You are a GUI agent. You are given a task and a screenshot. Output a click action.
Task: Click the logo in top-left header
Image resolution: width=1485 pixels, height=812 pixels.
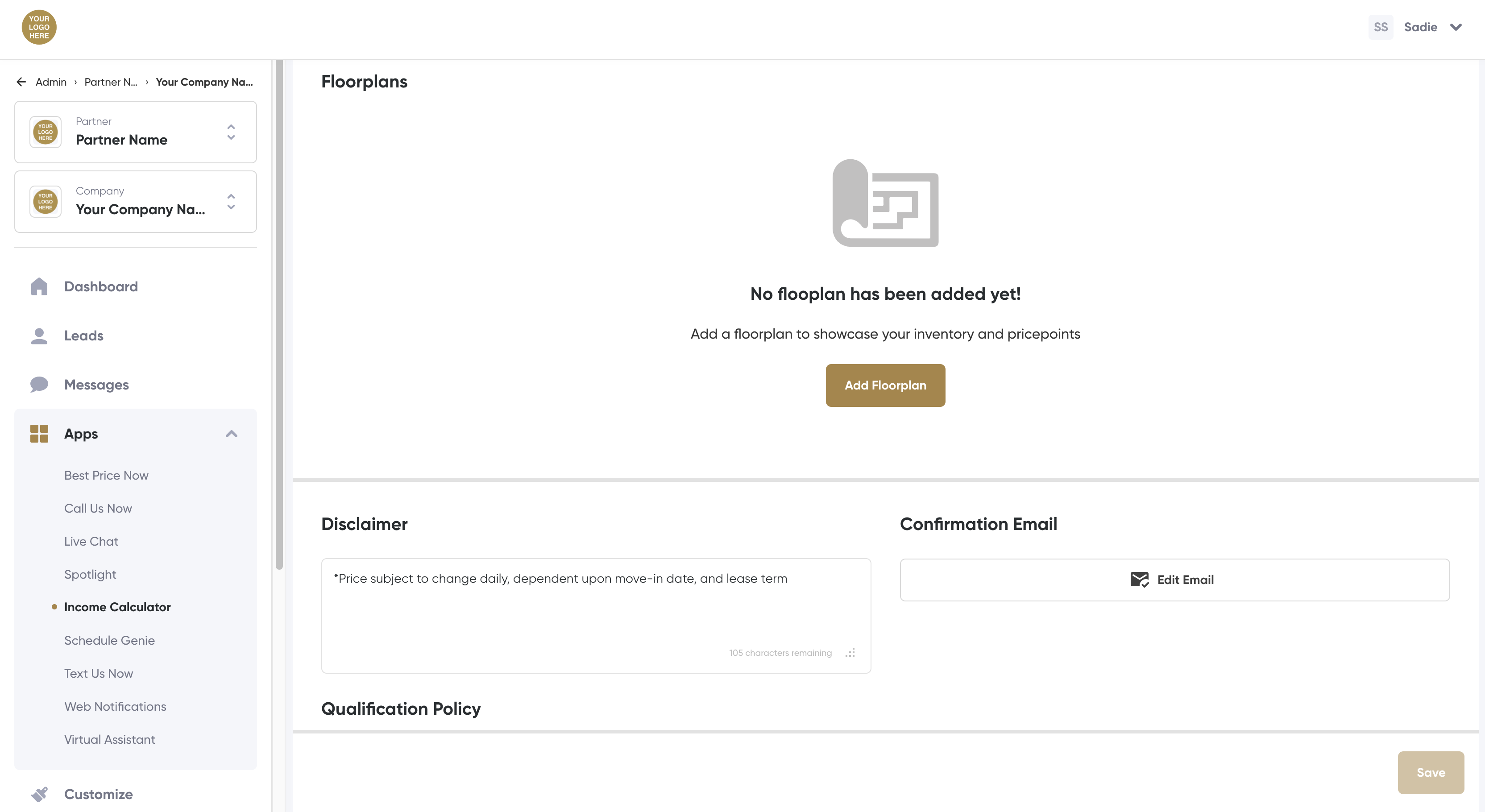[39, 27]
